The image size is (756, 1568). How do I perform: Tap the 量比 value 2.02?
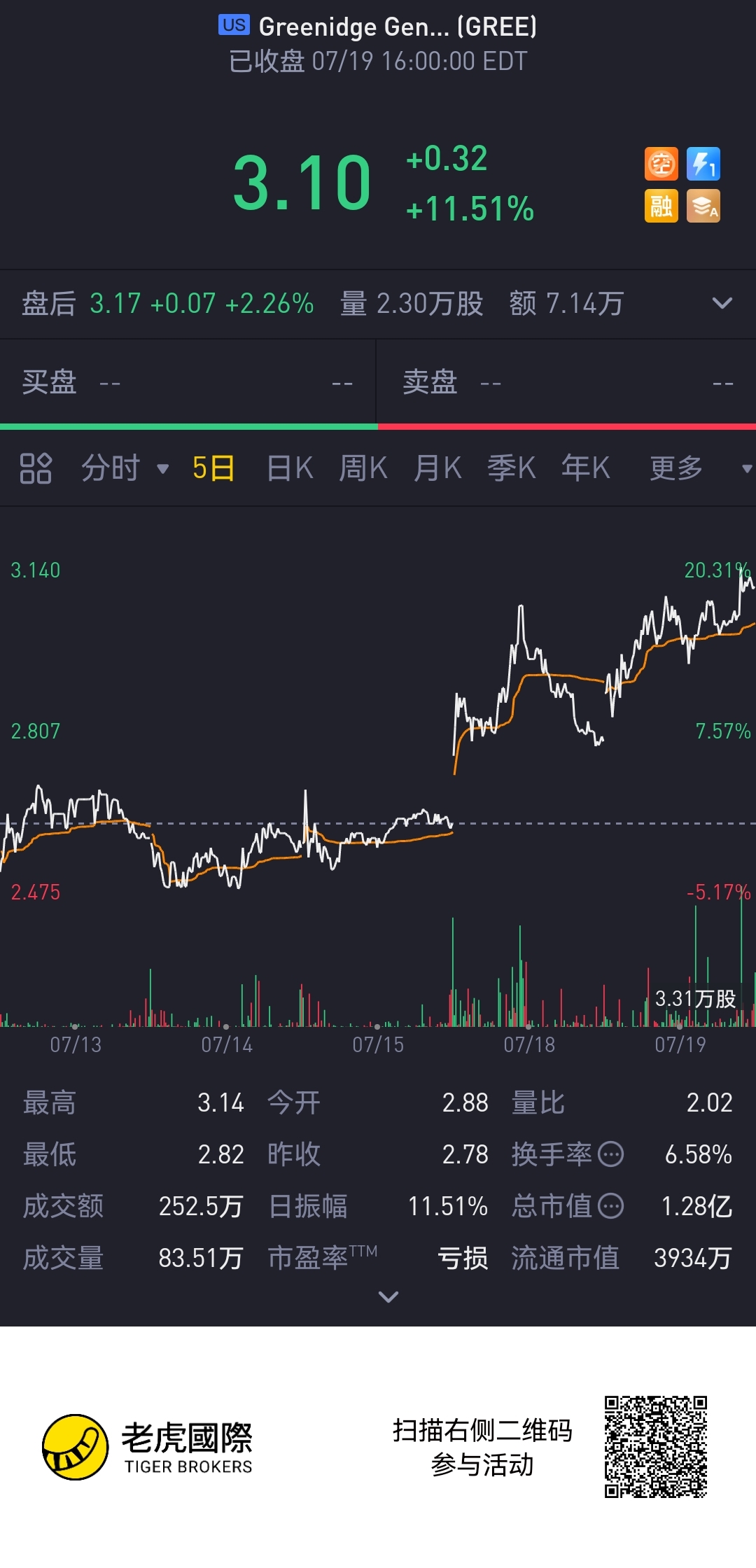point(709,1102)
